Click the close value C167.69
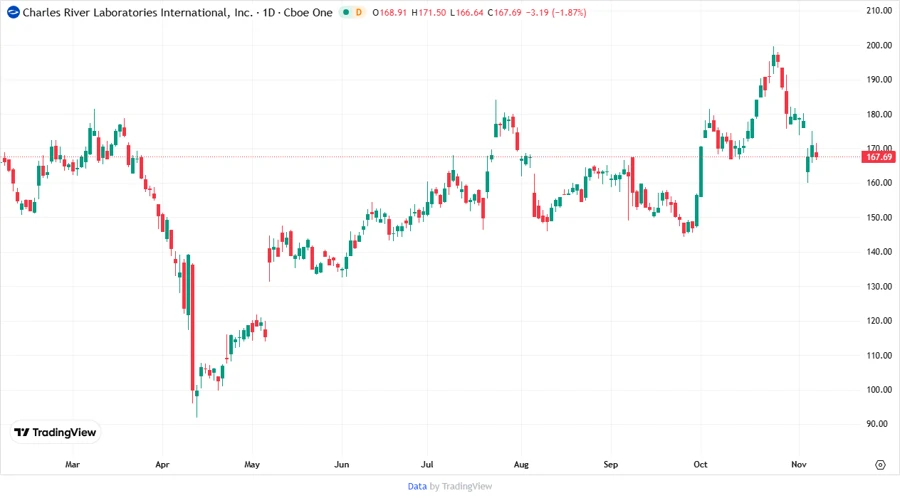This screenshot has height=498, width=900. 505,12
